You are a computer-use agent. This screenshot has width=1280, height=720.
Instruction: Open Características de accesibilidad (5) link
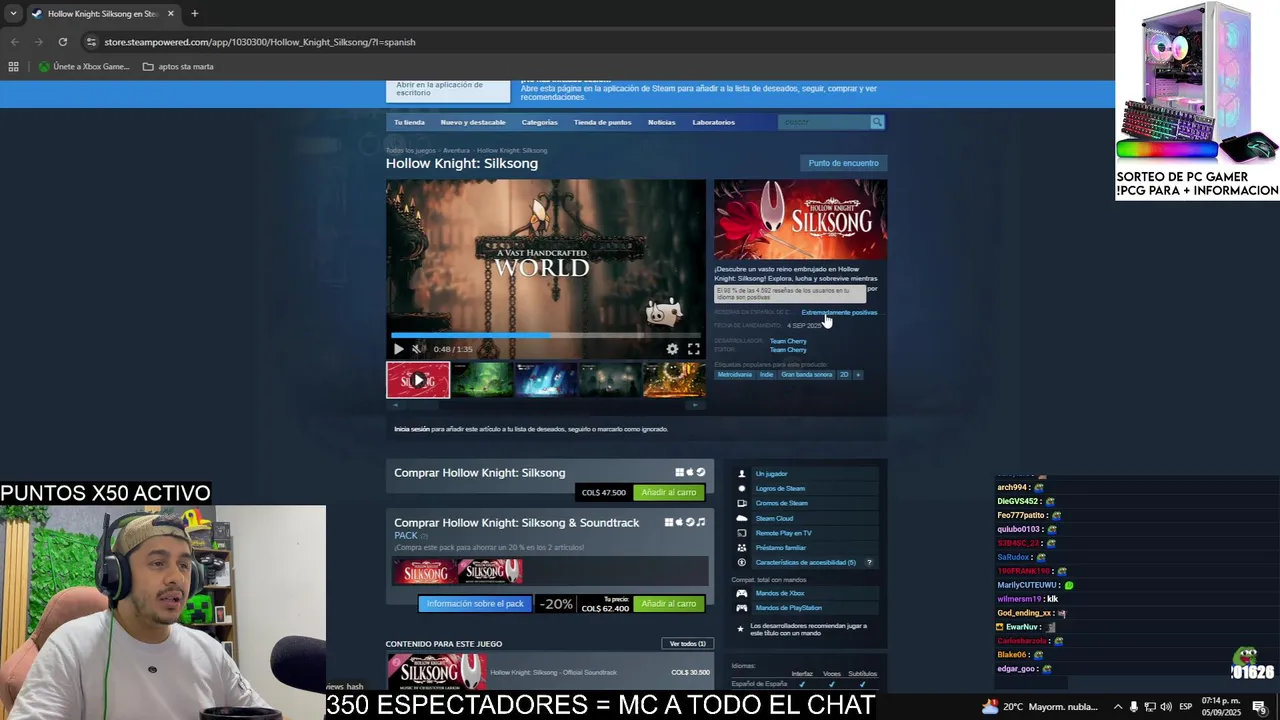coord(805,563)
